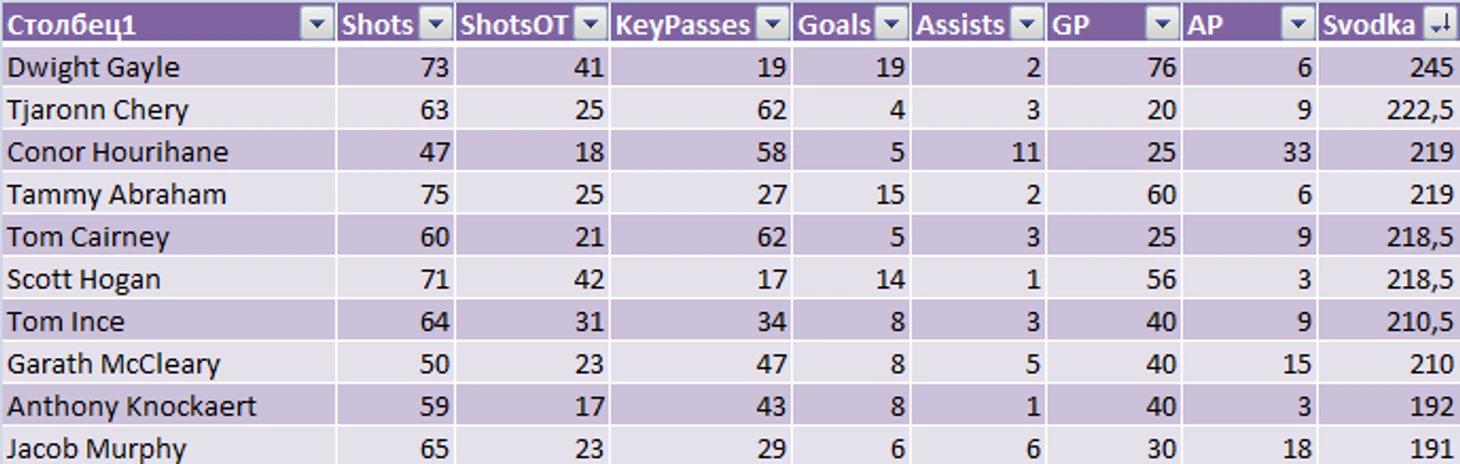Select the Anthony Knockaert name cell
Screen dimensions: 1460x464
pos(169,407)
